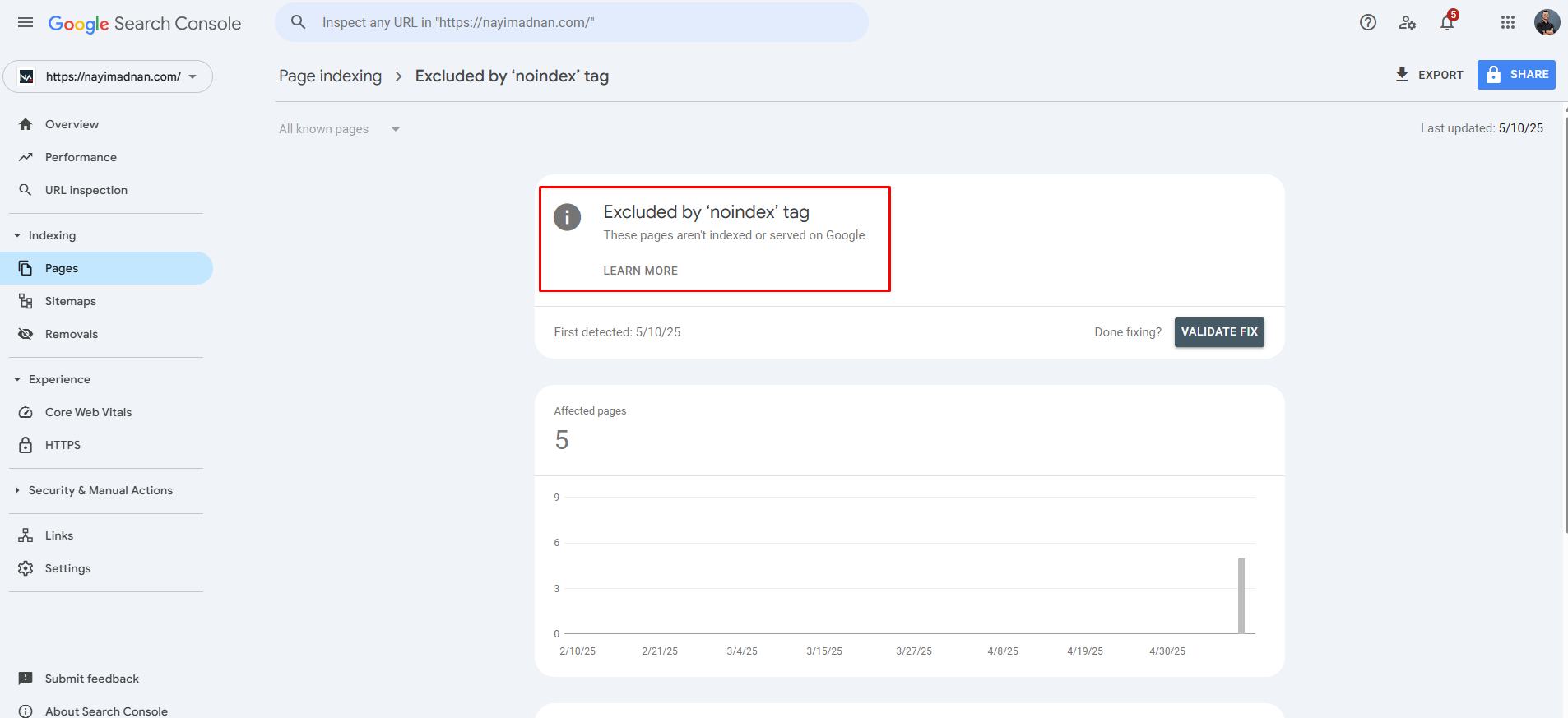Click the info icon beside Excluded by 'noindex'
Viewport: 1568px width, 718px height.
pos(567,217)
